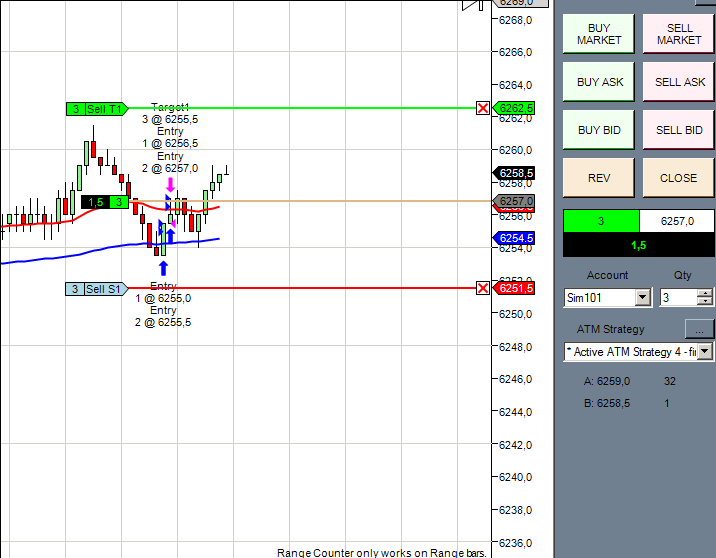
Task: Increase quantity with up stepper arrow
Action: (705, 293)
